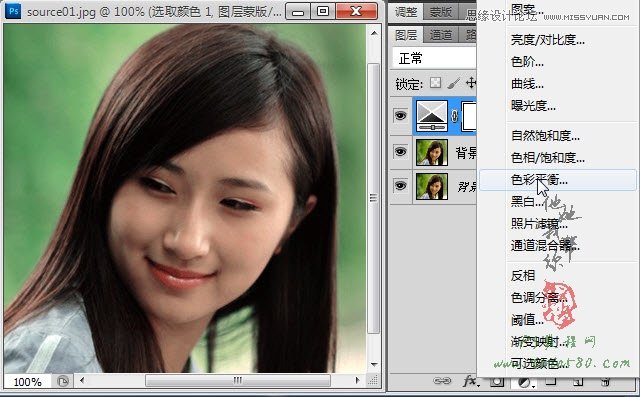Click thumbnail of layer below the adjustment layer
Screen dimensions: 640x397
click(x=432, y=152)
